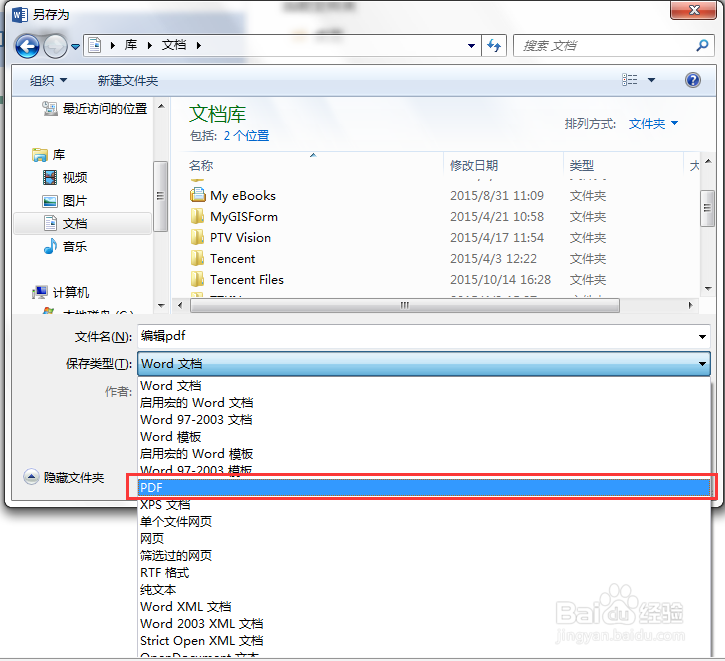The height and width of the screenshot is (661, 725).
Task: Sort by the 名称 column header
Action: click(201, 165)
